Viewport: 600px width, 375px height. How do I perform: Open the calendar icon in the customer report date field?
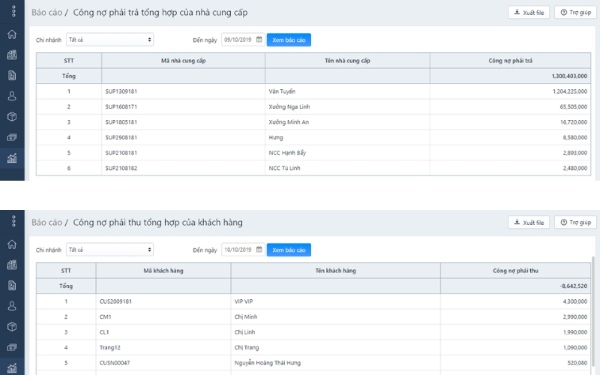tap(259, 249)
